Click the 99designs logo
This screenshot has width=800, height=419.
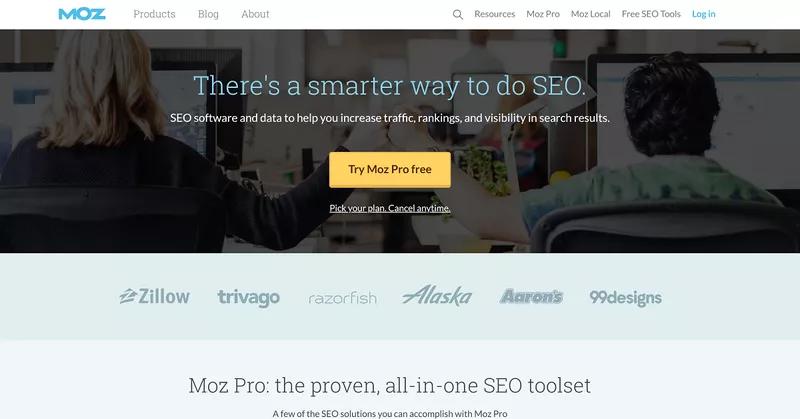point(626,298)
